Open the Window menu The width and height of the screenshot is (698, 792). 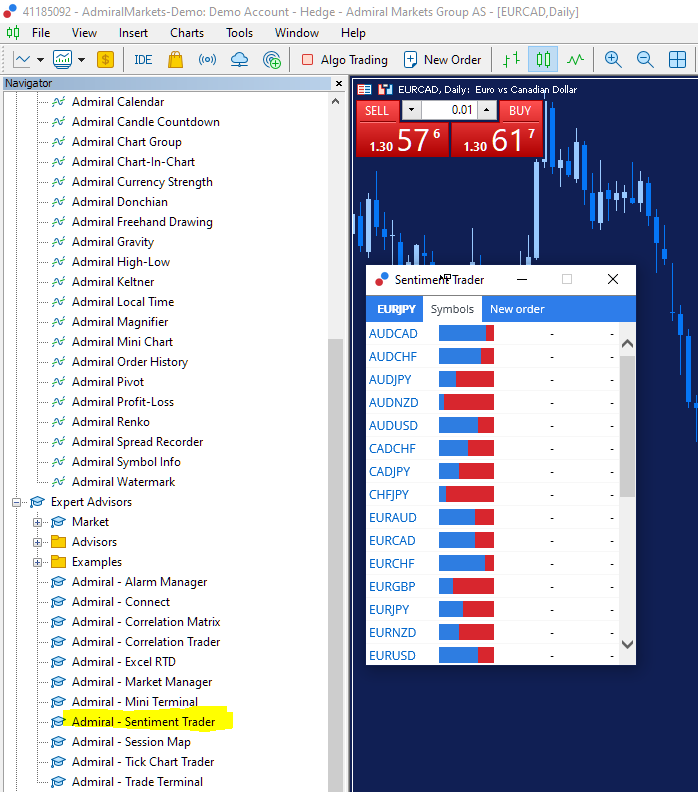[x=296, y=33]
